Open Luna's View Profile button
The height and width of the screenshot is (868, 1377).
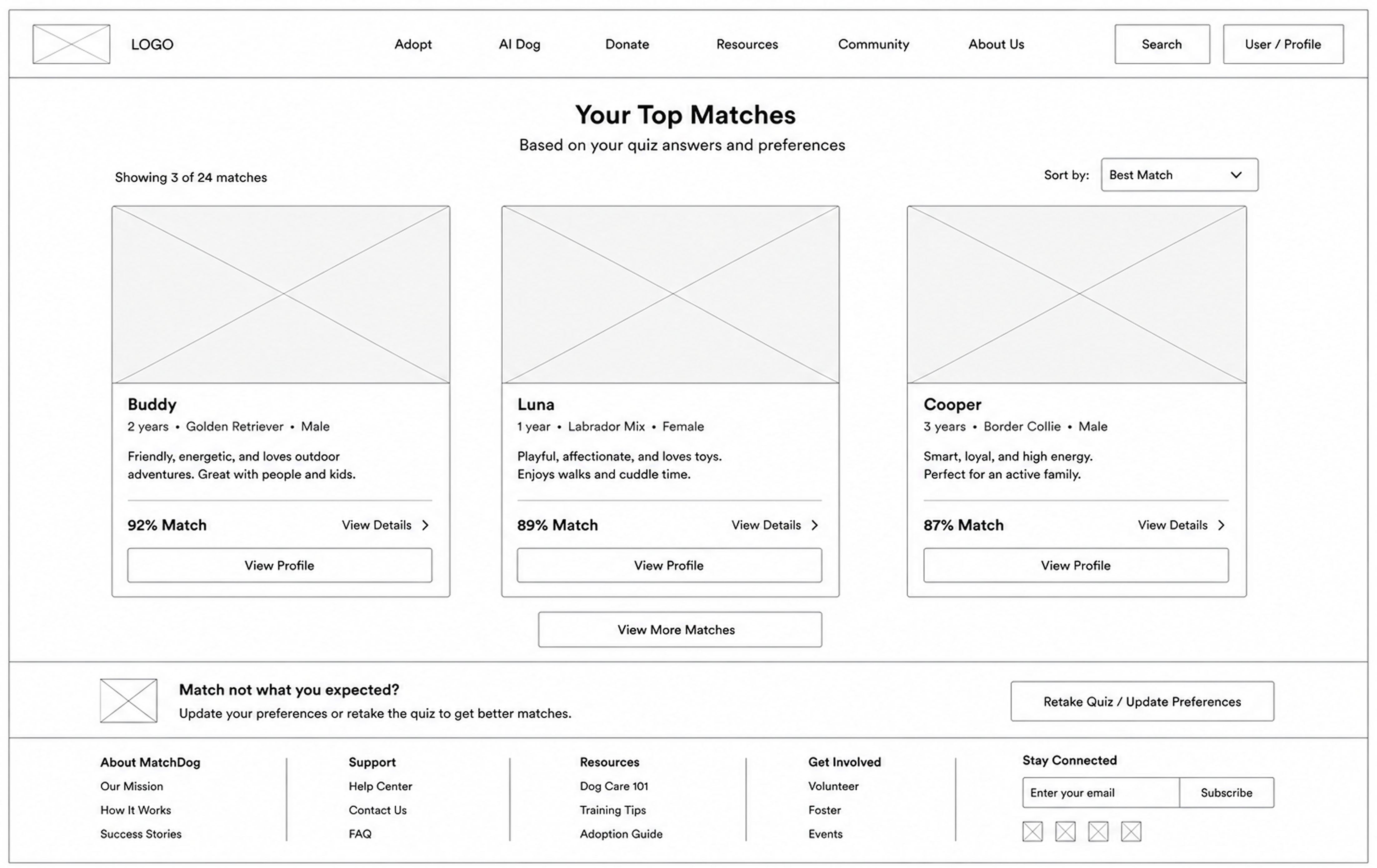coord(669,566)
